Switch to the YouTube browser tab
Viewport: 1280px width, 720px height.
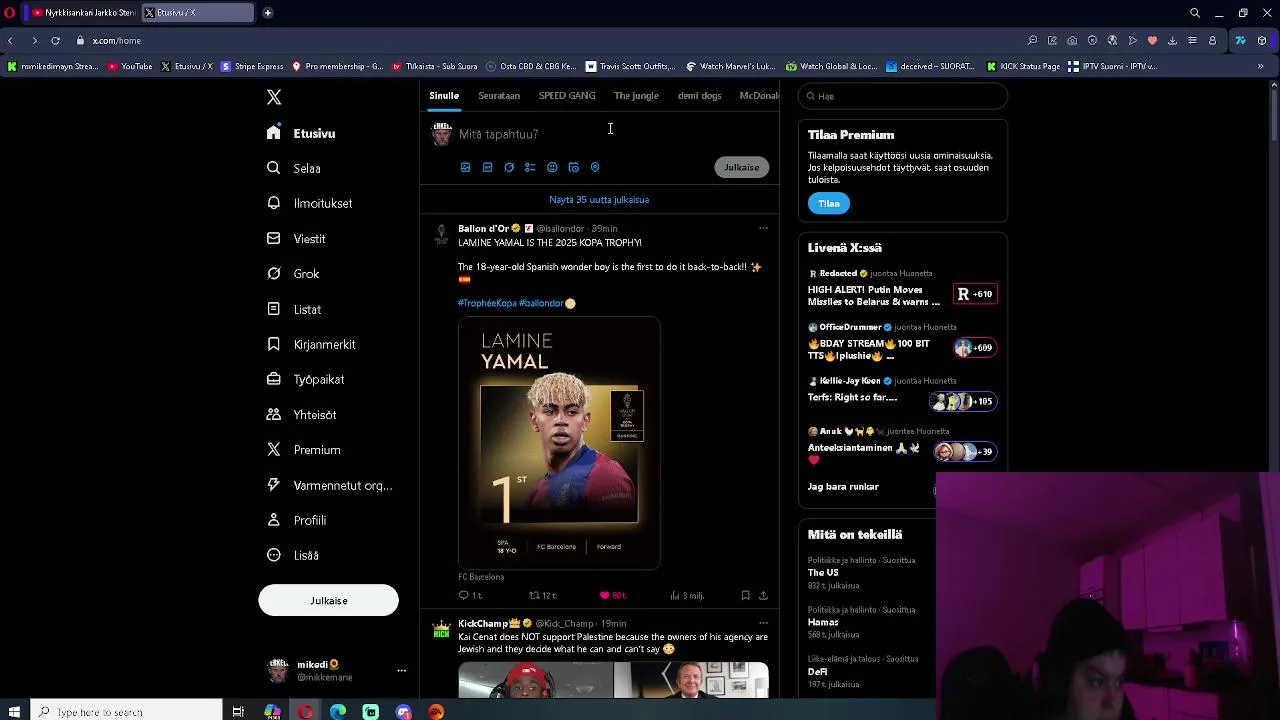click(x=83, y=13)
